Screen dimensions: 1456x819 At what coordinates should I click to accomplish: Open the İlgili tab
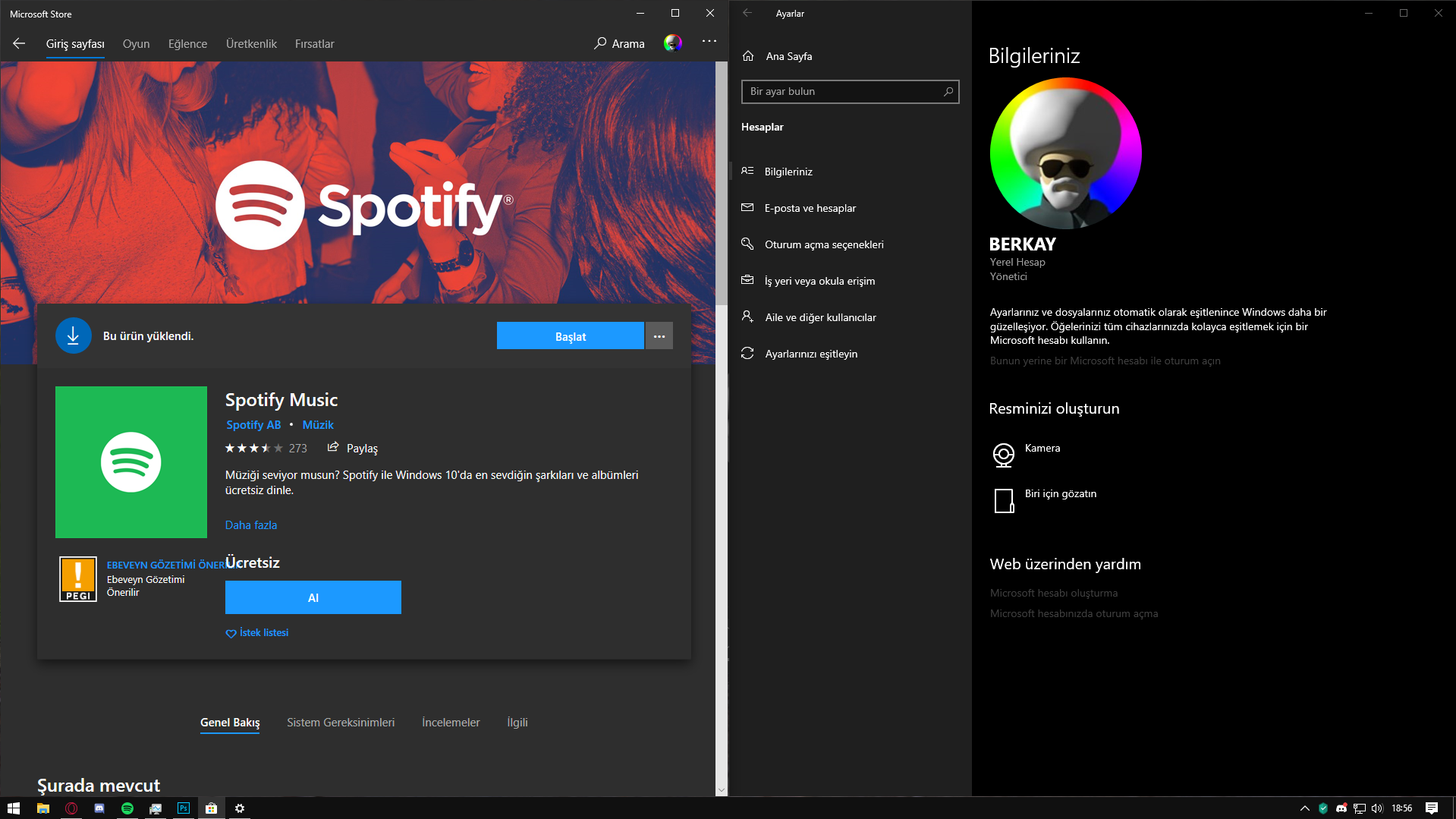click(517, 723)
